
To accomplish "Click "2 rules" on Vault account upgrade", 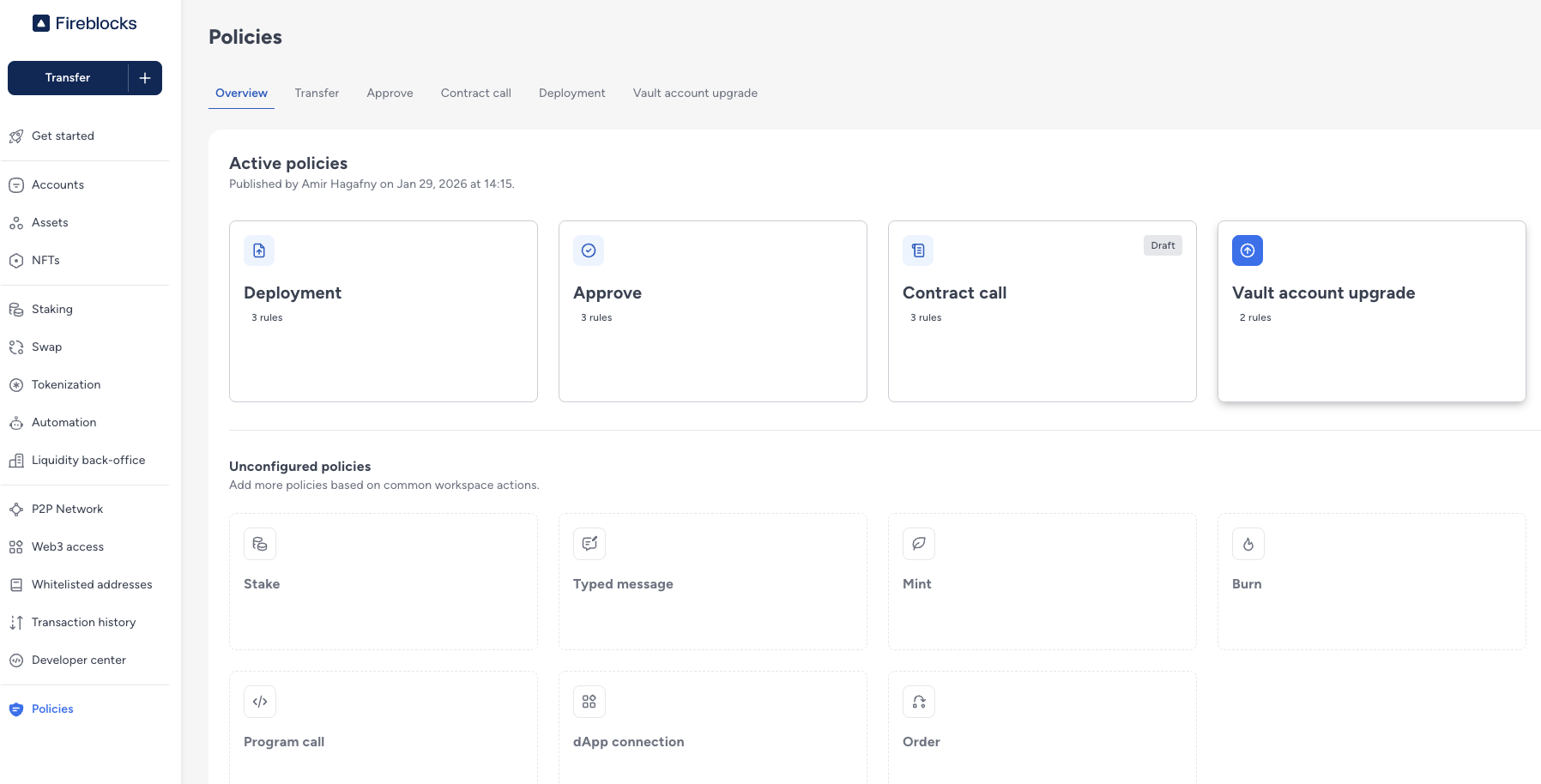I will click(x=1255, y=317).
